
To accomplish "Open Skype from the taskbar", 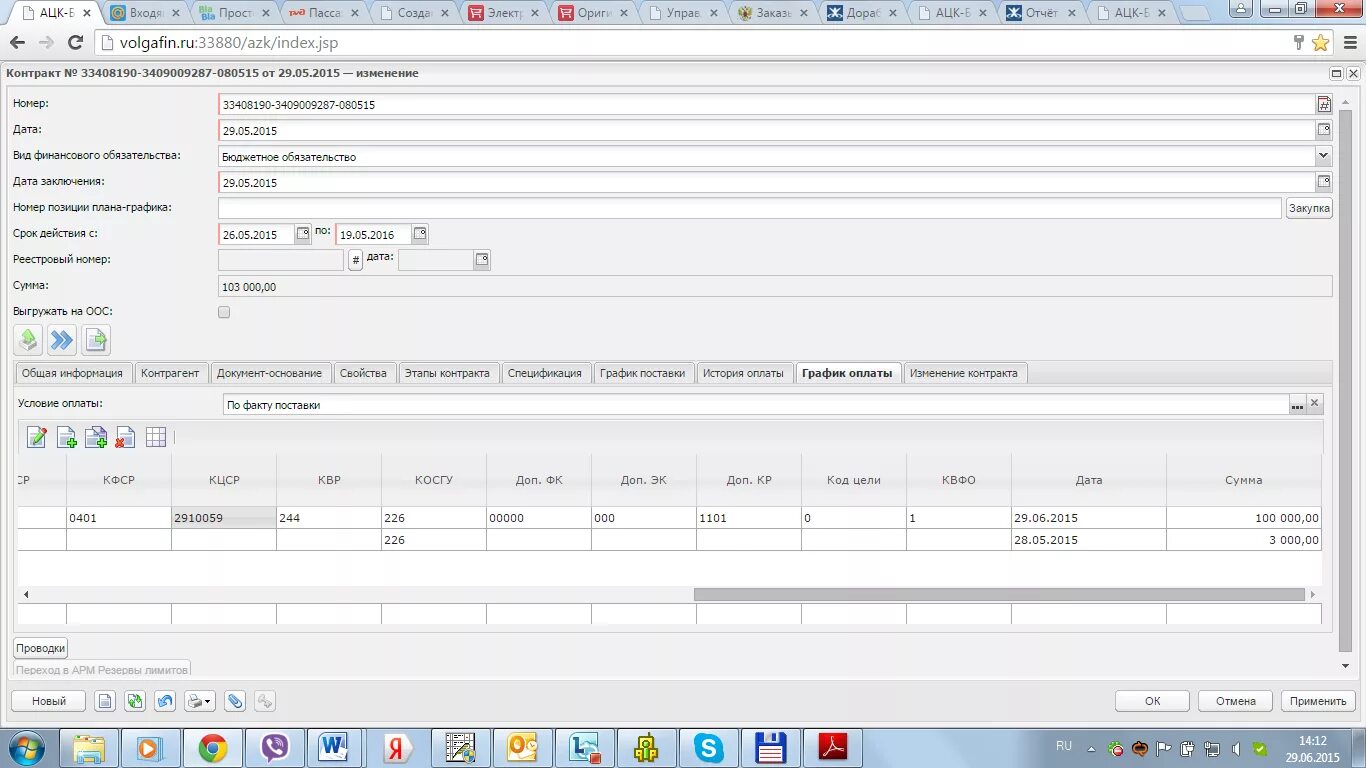I will (x=709, y=748).
